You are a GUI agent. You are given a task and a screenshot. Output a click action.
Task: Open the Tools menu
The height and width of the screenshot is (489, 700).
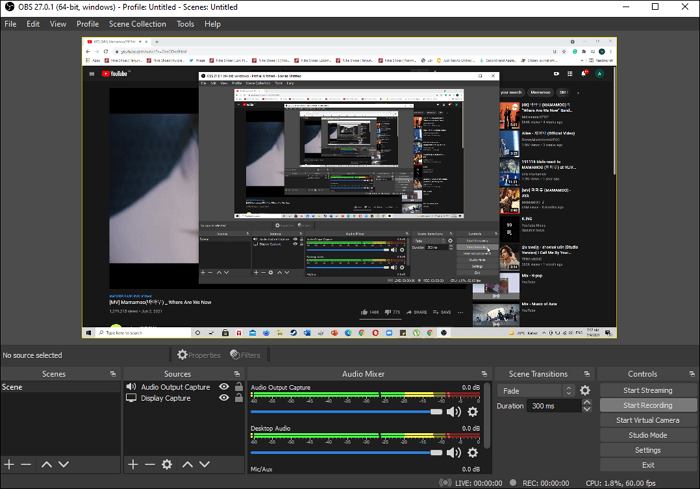[185, 24]
